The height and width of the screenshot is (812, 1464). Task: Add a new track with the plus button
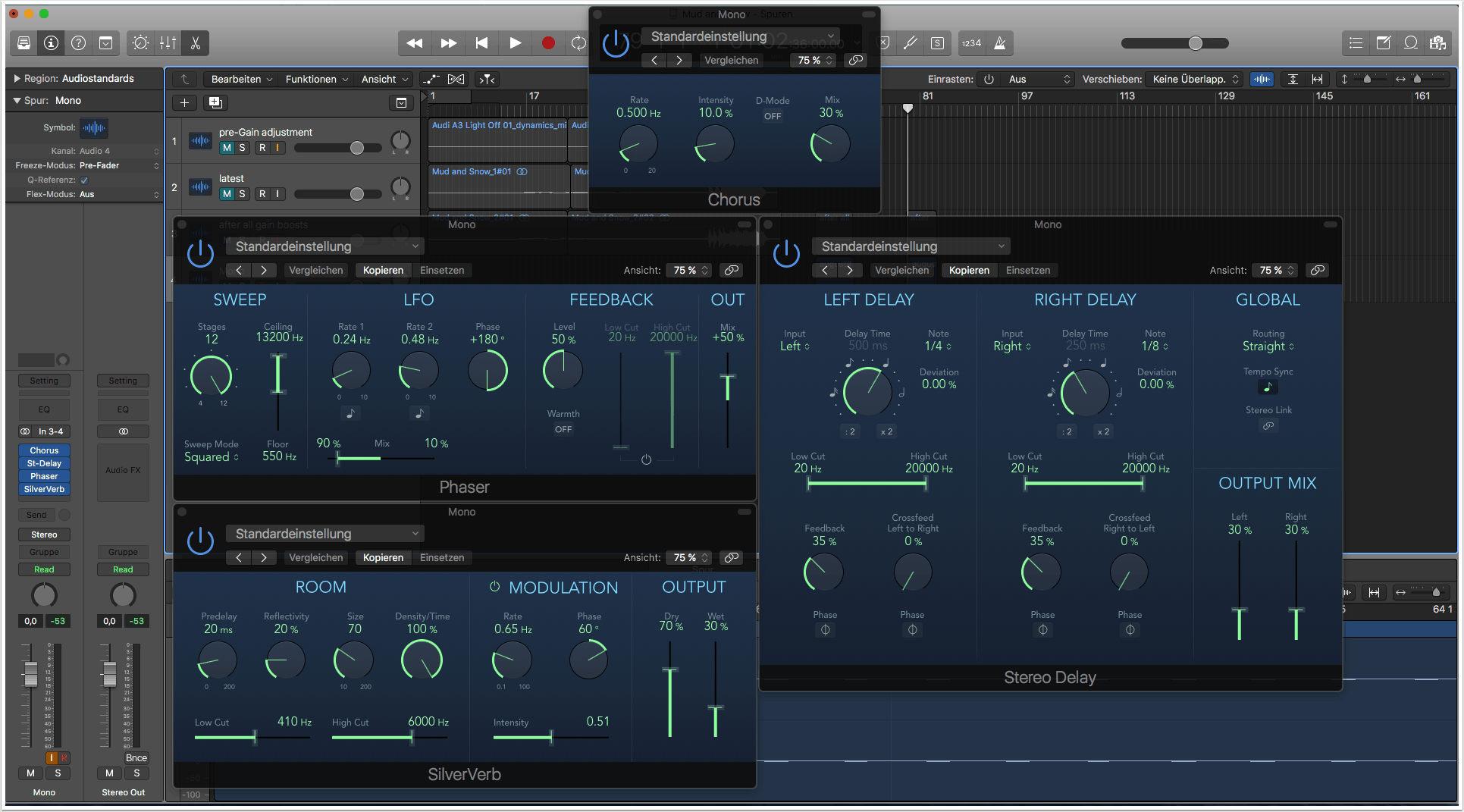184,102
